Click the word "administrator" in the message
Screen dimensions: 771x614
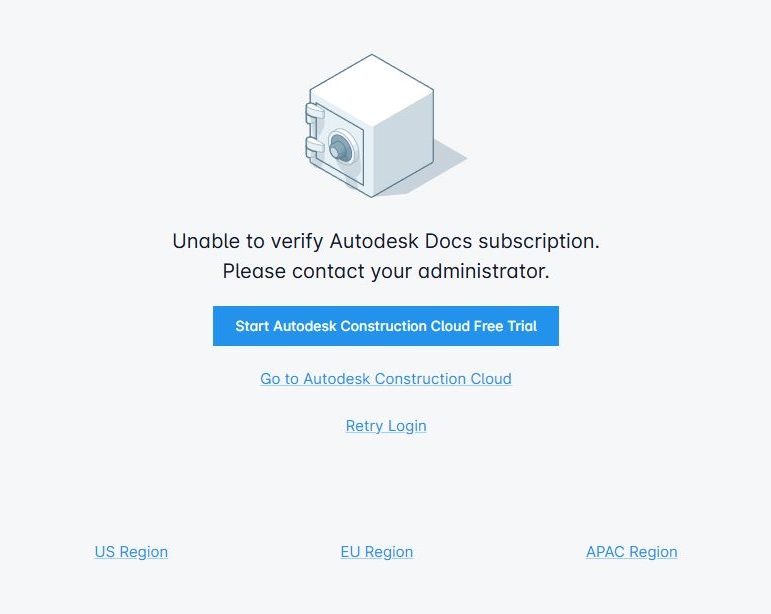tap(483, 271)
